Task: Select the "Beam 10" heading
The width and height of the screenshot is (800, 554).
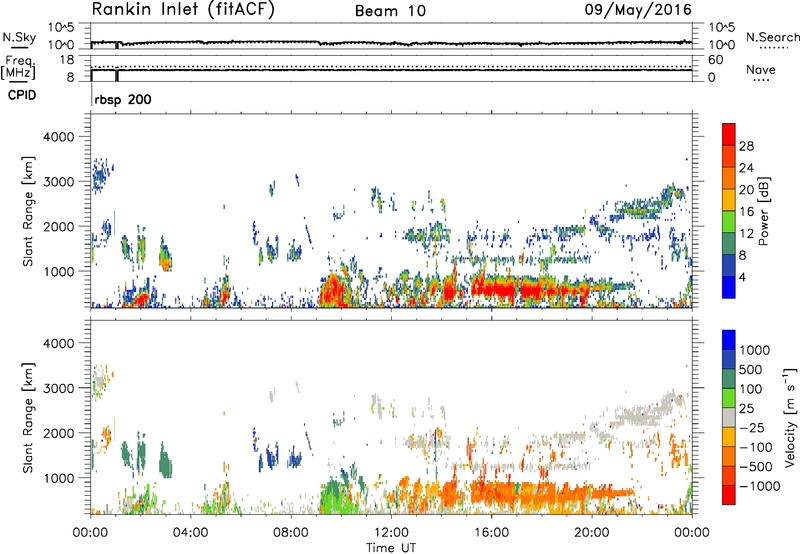Action: click(x=390, y=11)
